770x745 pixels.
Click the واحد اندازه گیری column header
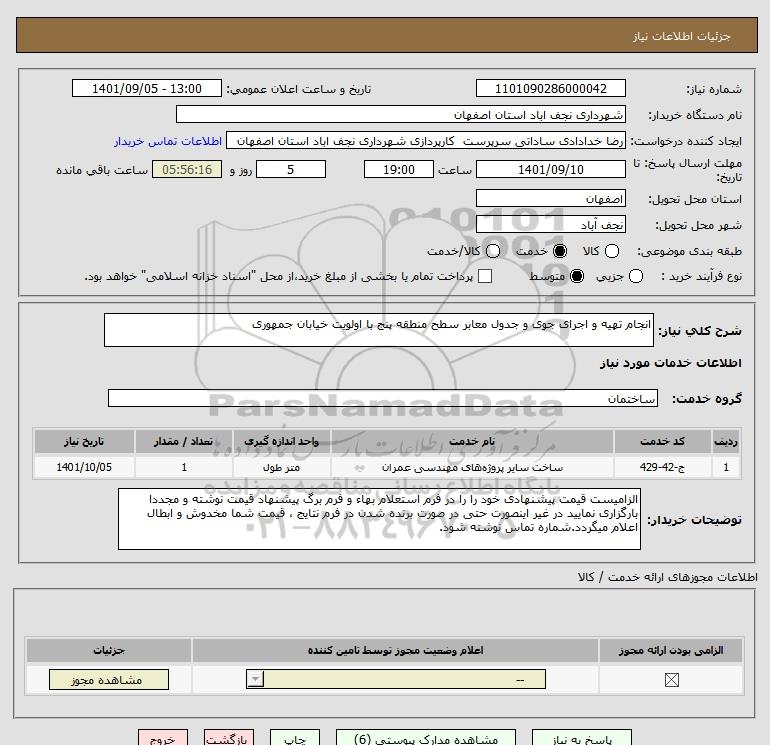[x=281, y=441]
